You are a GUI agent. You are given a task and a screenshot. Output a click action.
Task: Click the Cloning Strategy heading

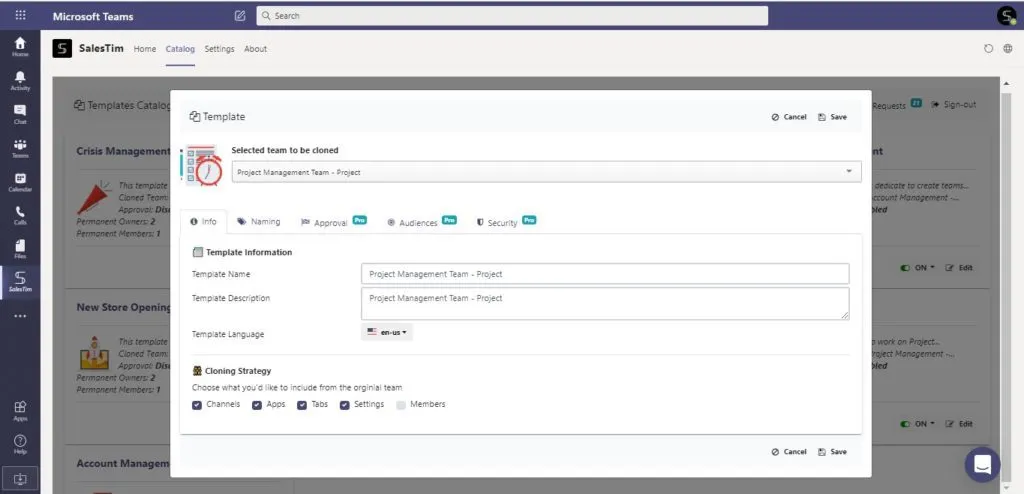232,370
